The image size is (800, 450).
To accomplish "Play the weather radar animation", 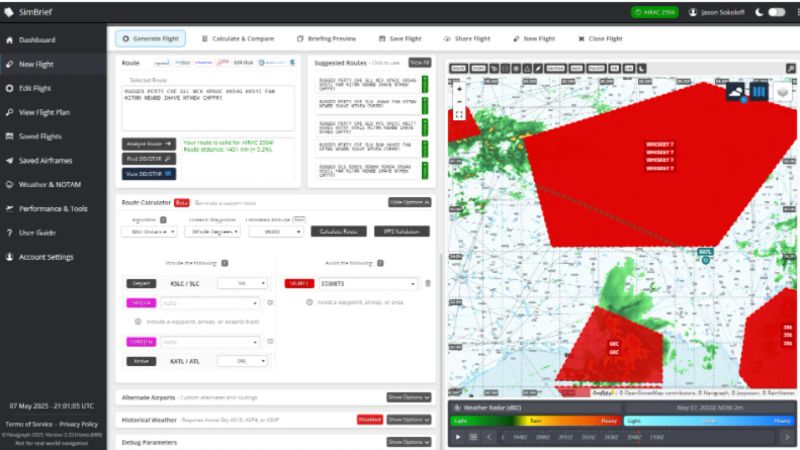I will click(458, 437).
